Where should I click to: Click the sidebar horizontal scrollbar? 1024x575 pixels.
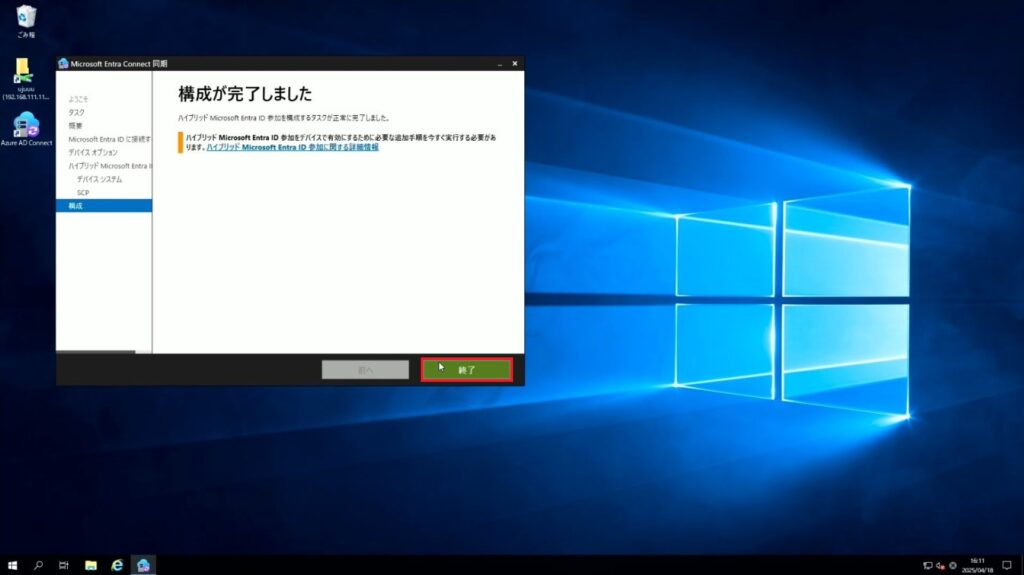(95, 352)
